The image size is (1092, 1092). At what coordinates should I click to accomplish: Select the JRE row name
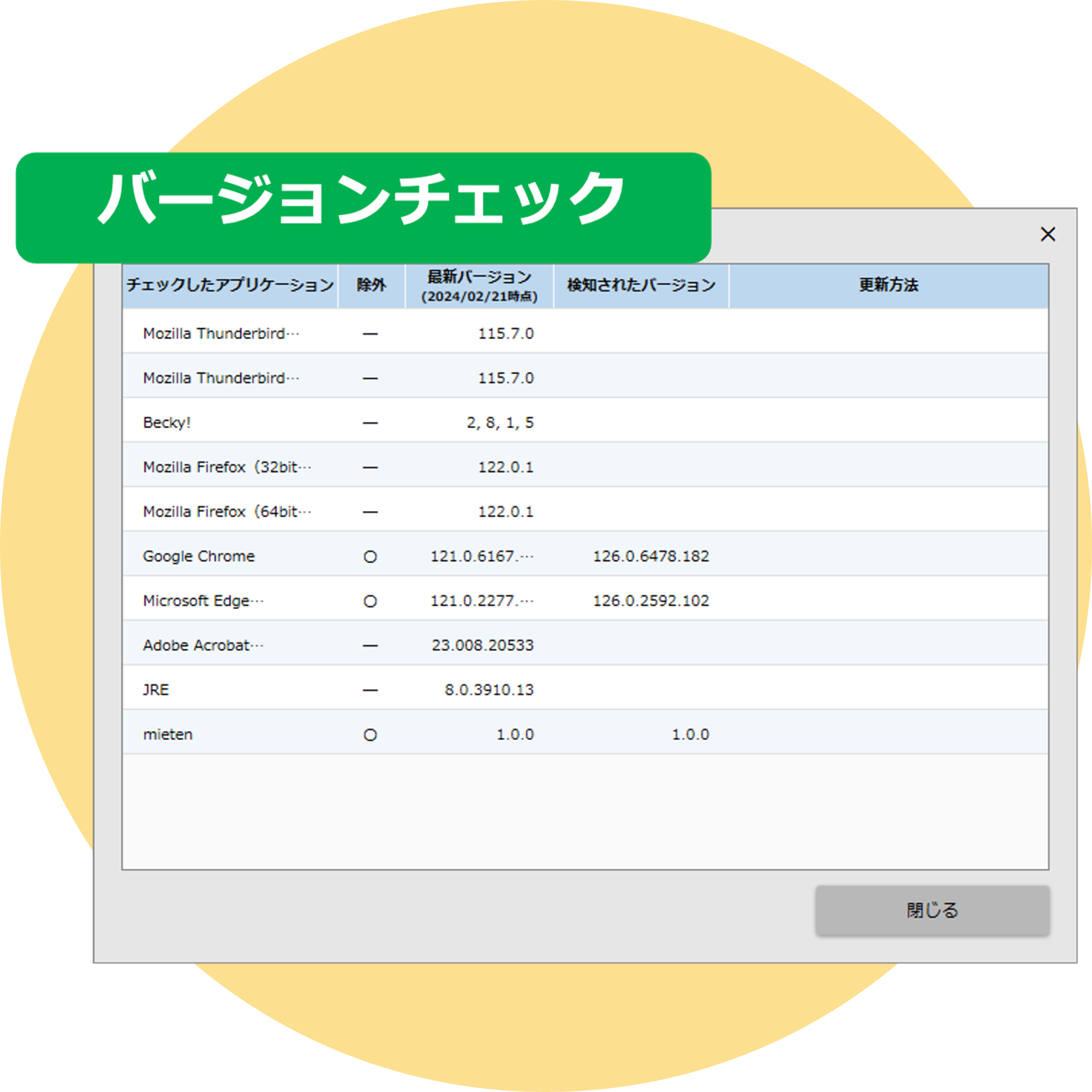click(155, 690)
